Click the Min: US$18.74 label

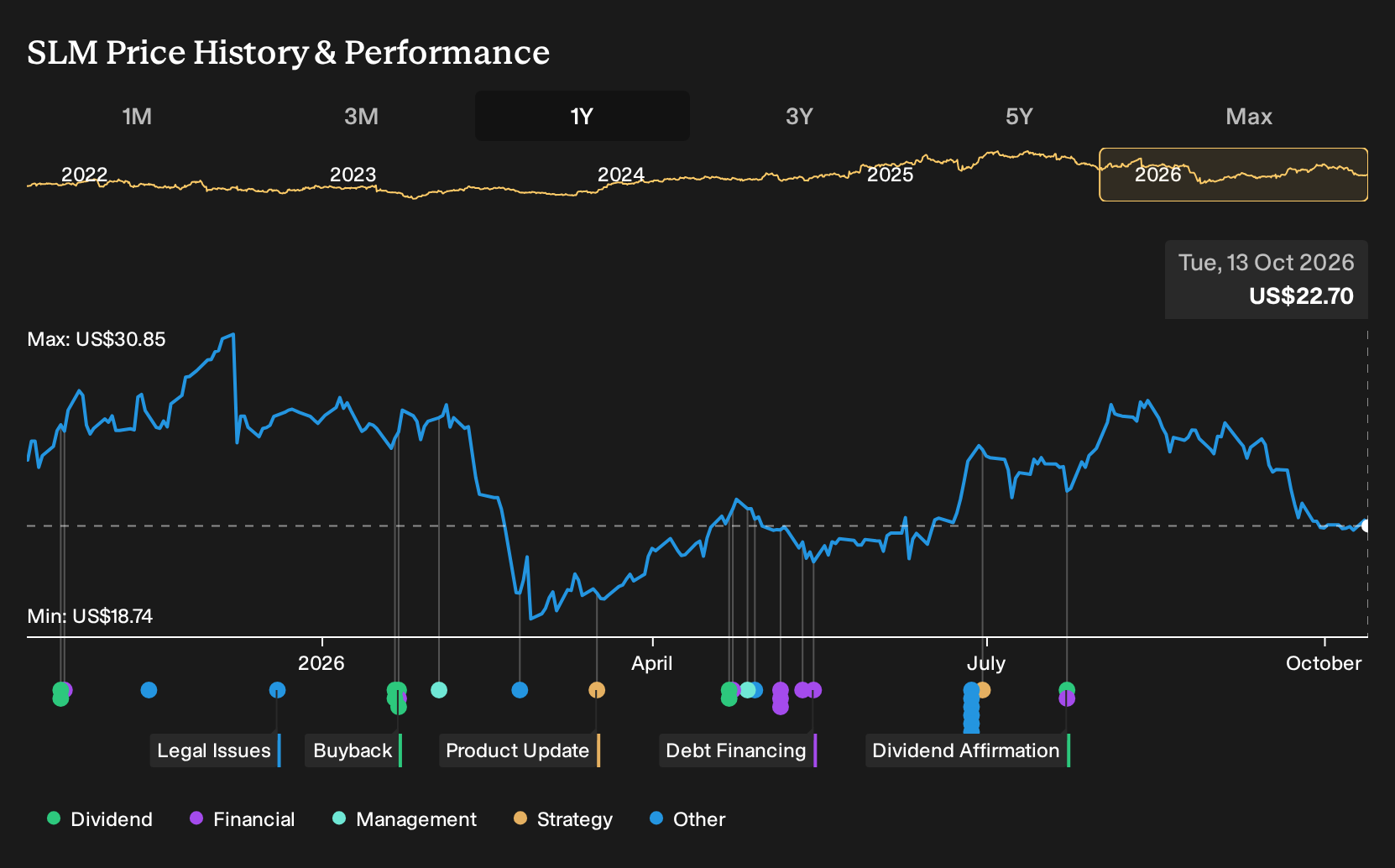point(90,616)
